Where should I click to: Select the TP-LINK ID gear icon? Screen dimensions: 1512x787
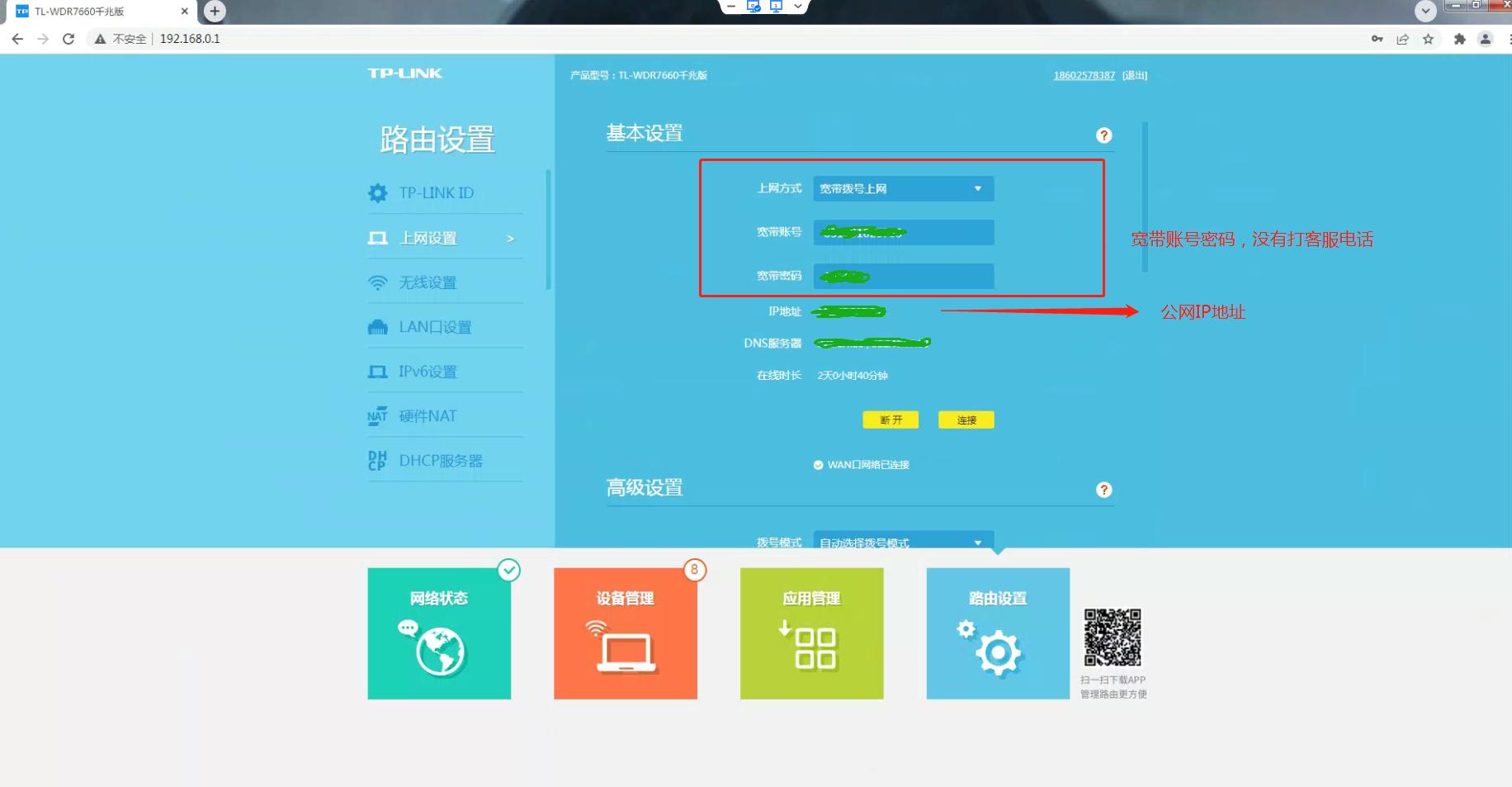378,192
